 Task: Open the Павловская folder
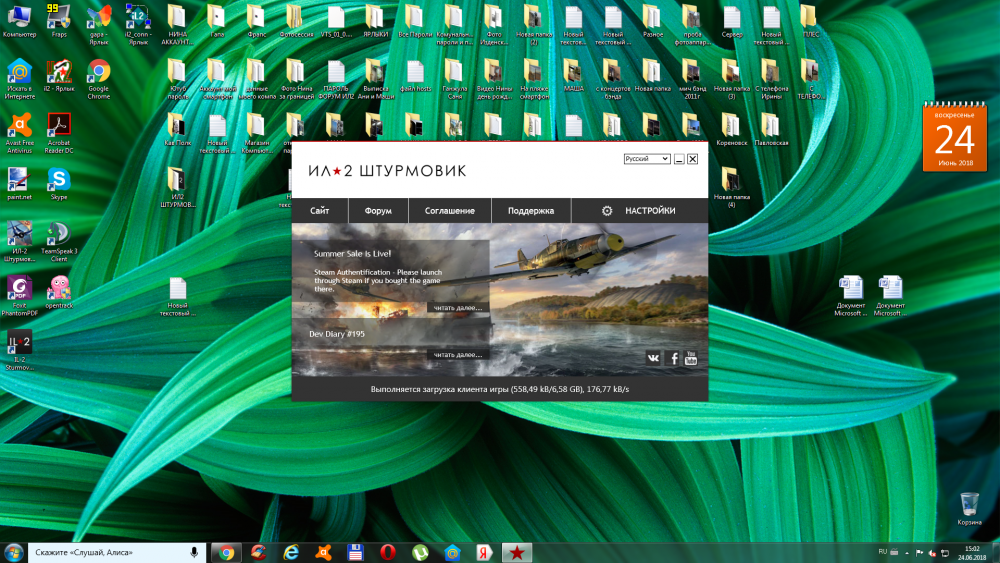pos(770,129)
